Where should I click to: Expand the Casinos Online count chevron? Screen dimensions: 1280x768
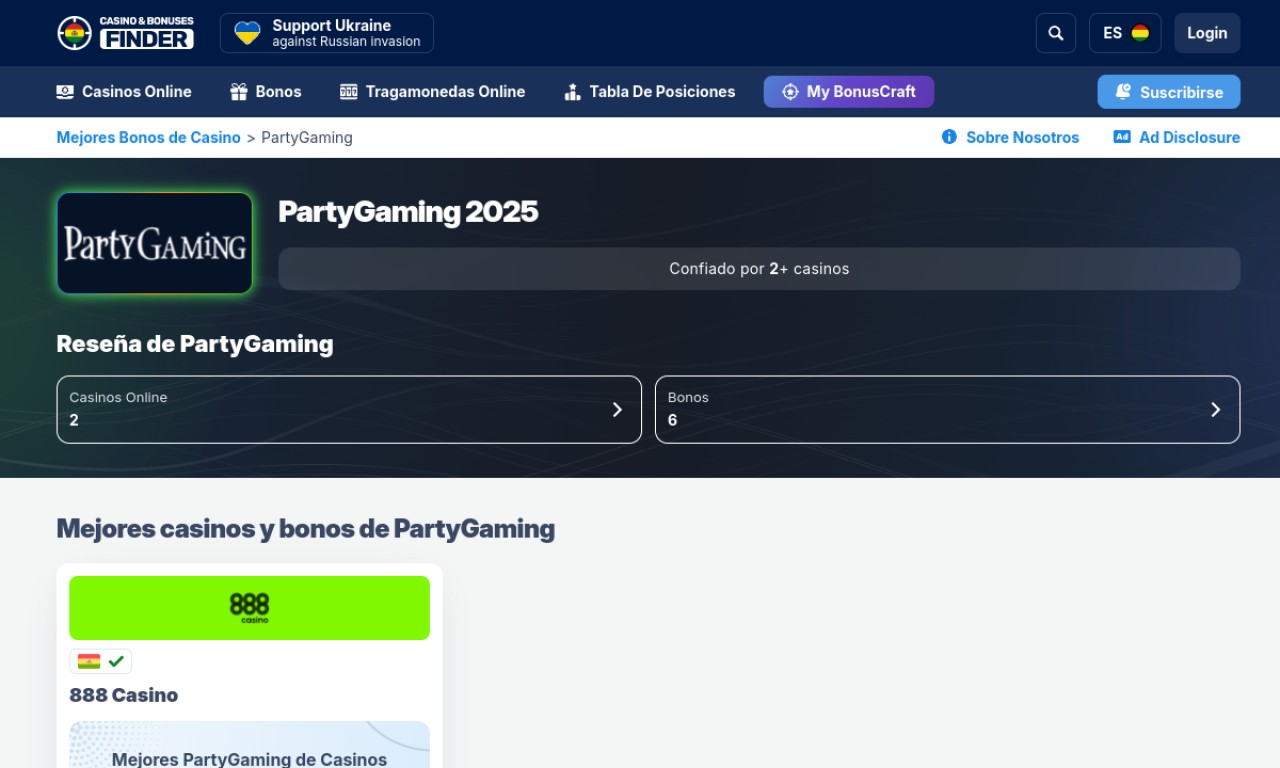tap(617, 409)
